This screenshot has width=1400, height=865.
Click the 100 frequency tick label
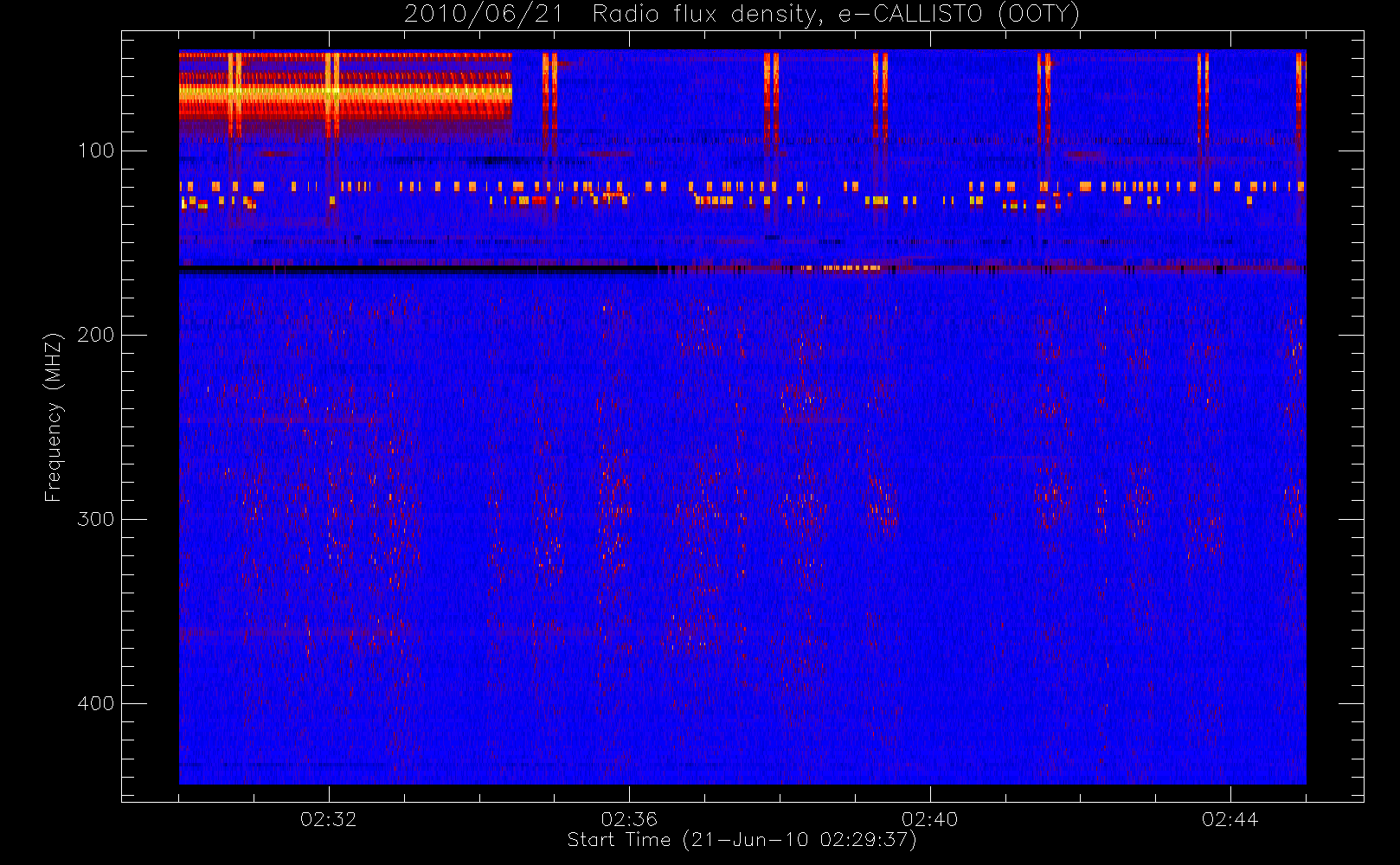pyautogui.click(x=96, y=151)
